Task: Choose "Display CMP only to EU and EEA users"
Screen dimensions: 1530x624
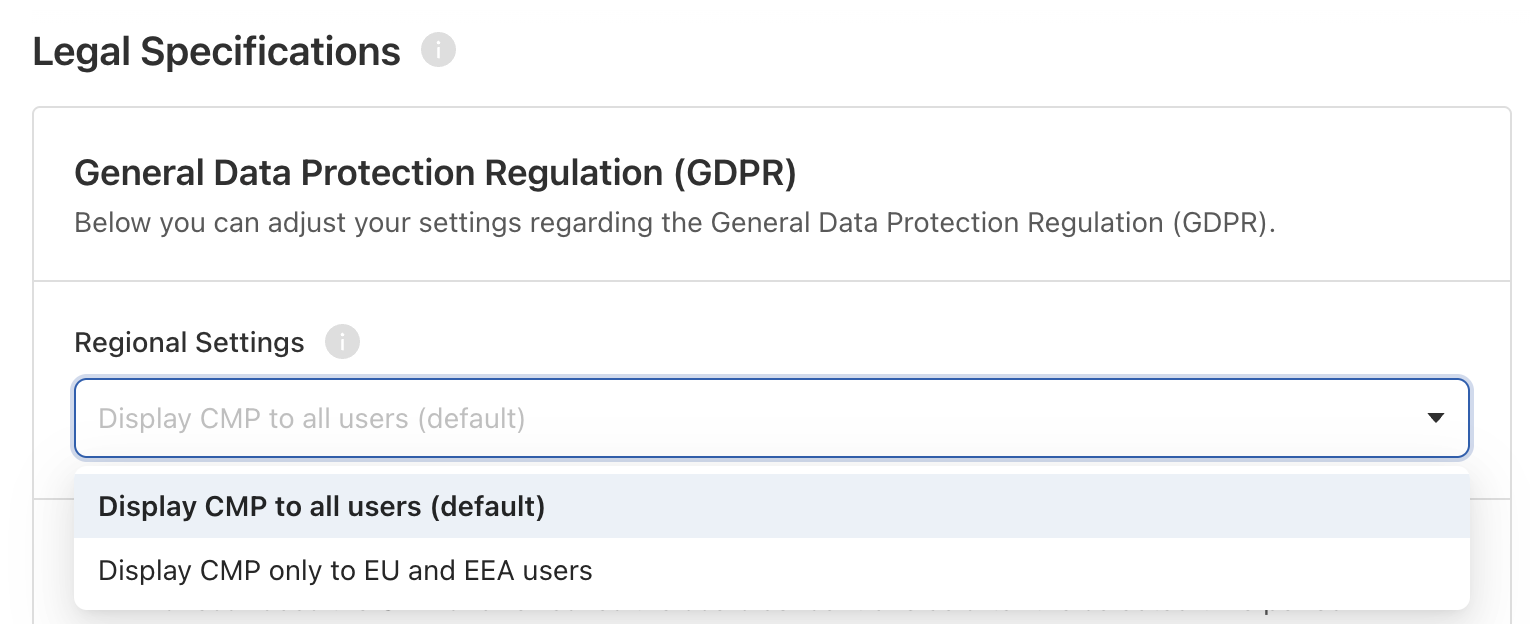Action: 772,570
